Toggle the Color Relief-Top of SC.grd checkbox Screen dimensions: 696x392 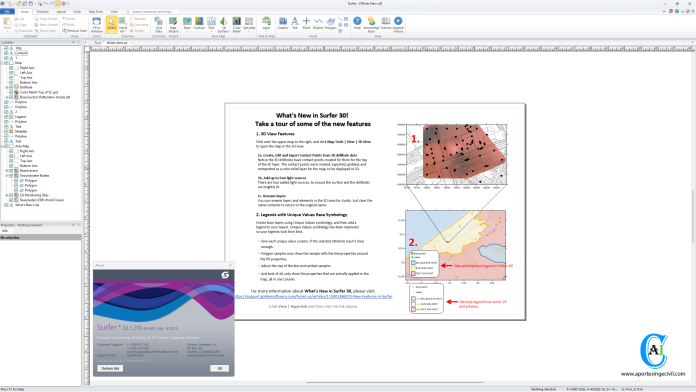pyautogui.click(x=11, y=92)
